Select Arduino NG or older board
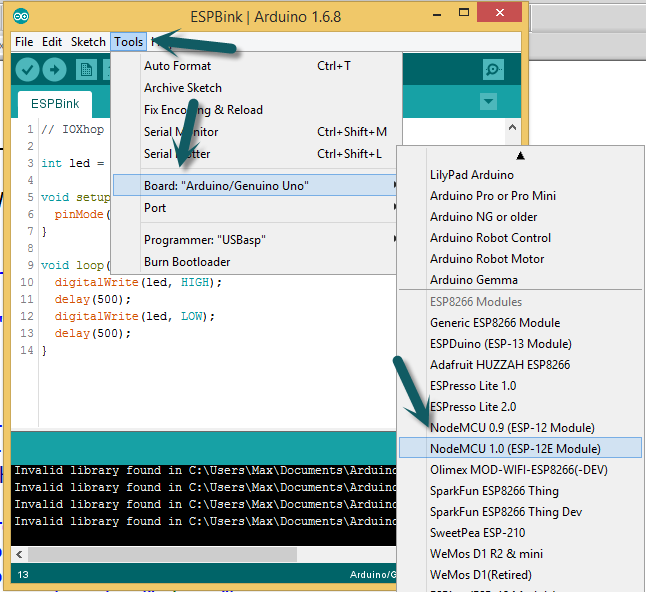Screen dimensions: 646x592 [x=520, y=217]
